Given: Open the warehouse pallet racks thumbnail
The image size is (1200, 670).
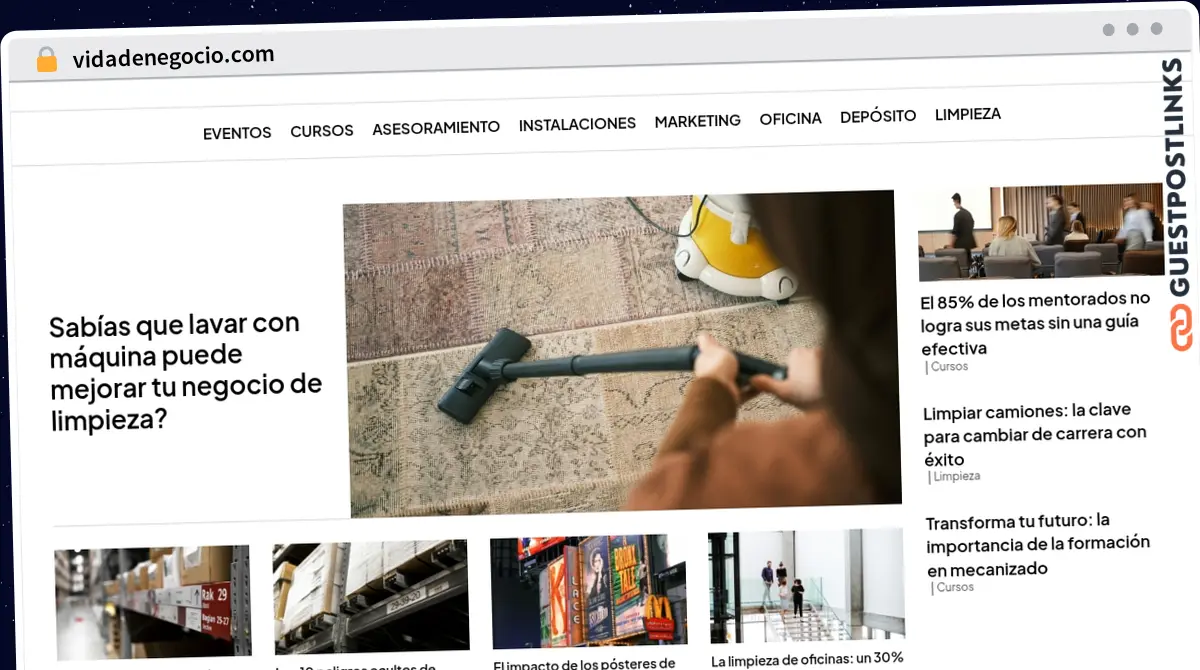Looking at the screenshot, I should 371,597.
